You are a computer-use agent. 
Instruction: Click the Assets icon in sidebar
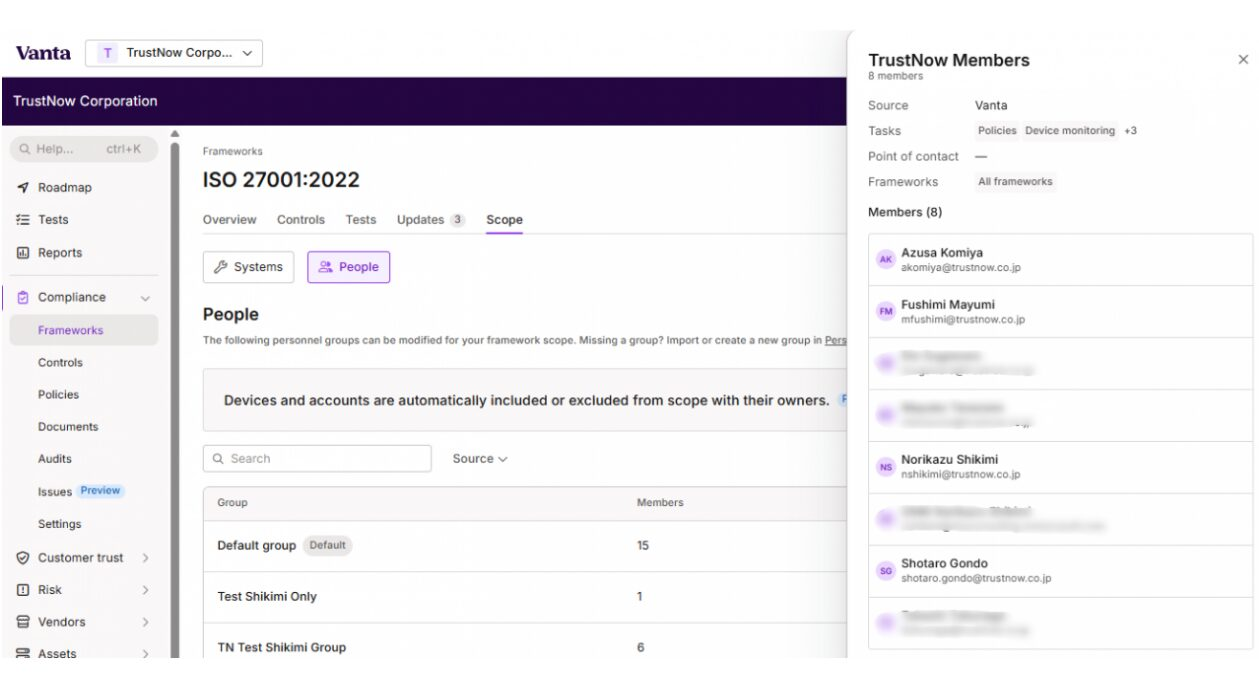pyautogui.click(x=23, y=654)
